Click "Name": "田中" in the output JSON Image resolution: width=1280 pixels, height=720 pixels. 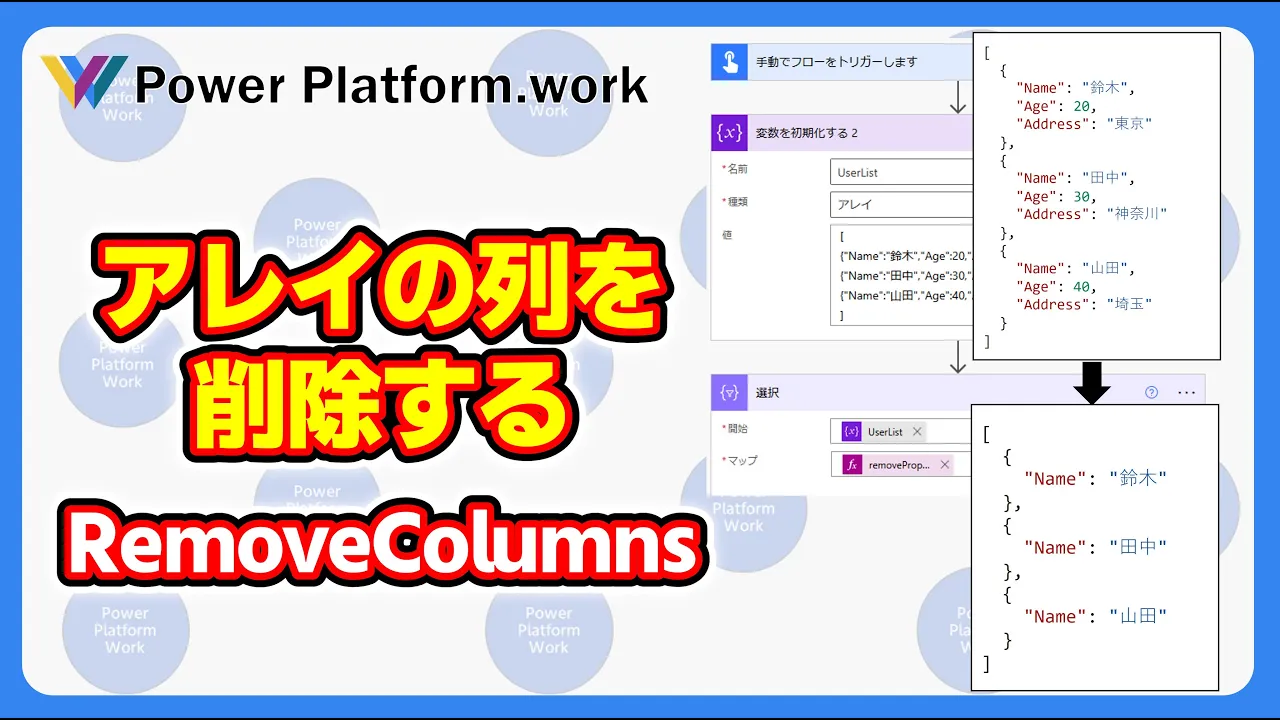pos(1096,548)
